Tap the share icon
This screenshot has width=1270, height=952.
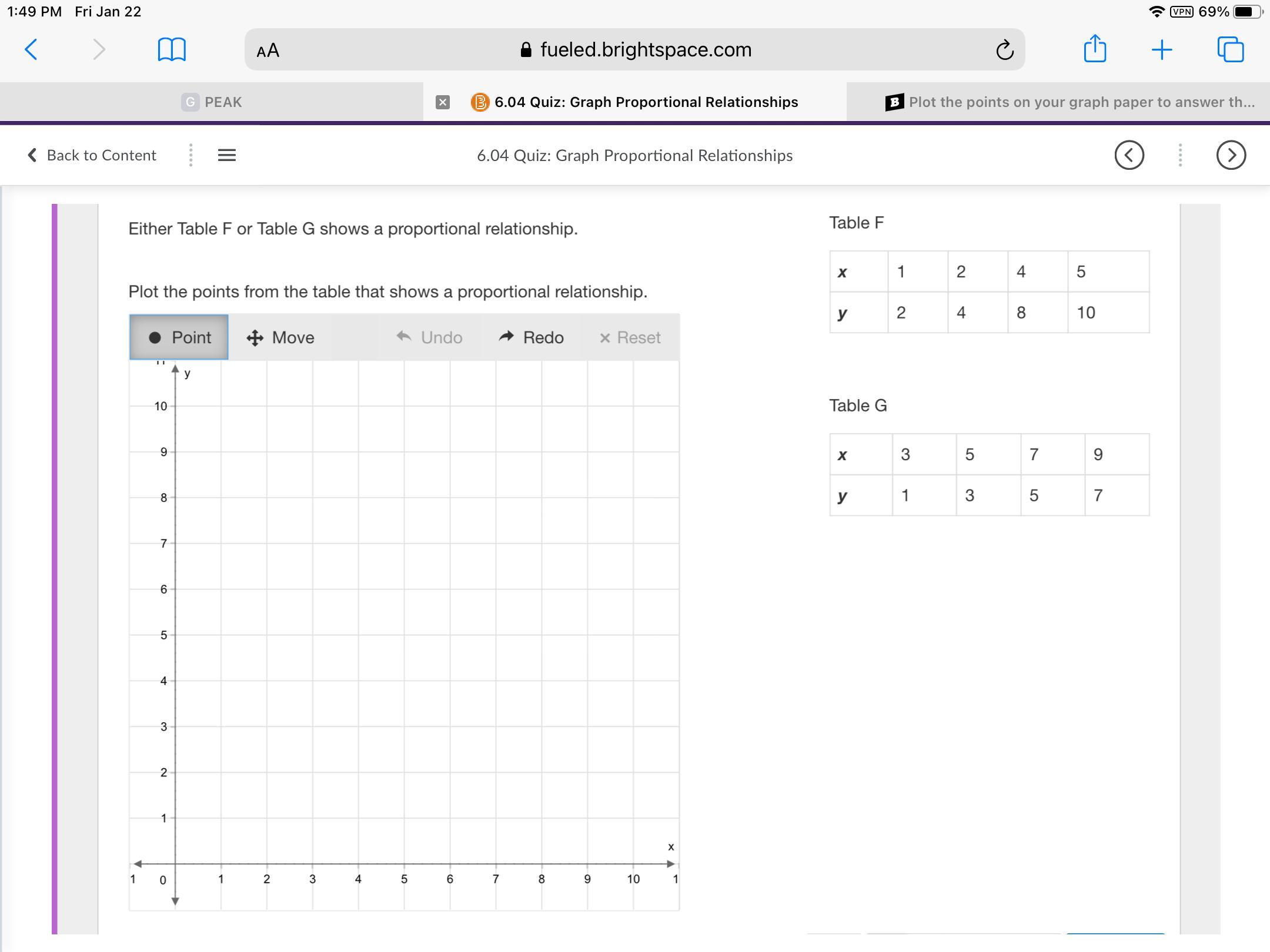click(1095, 49)
